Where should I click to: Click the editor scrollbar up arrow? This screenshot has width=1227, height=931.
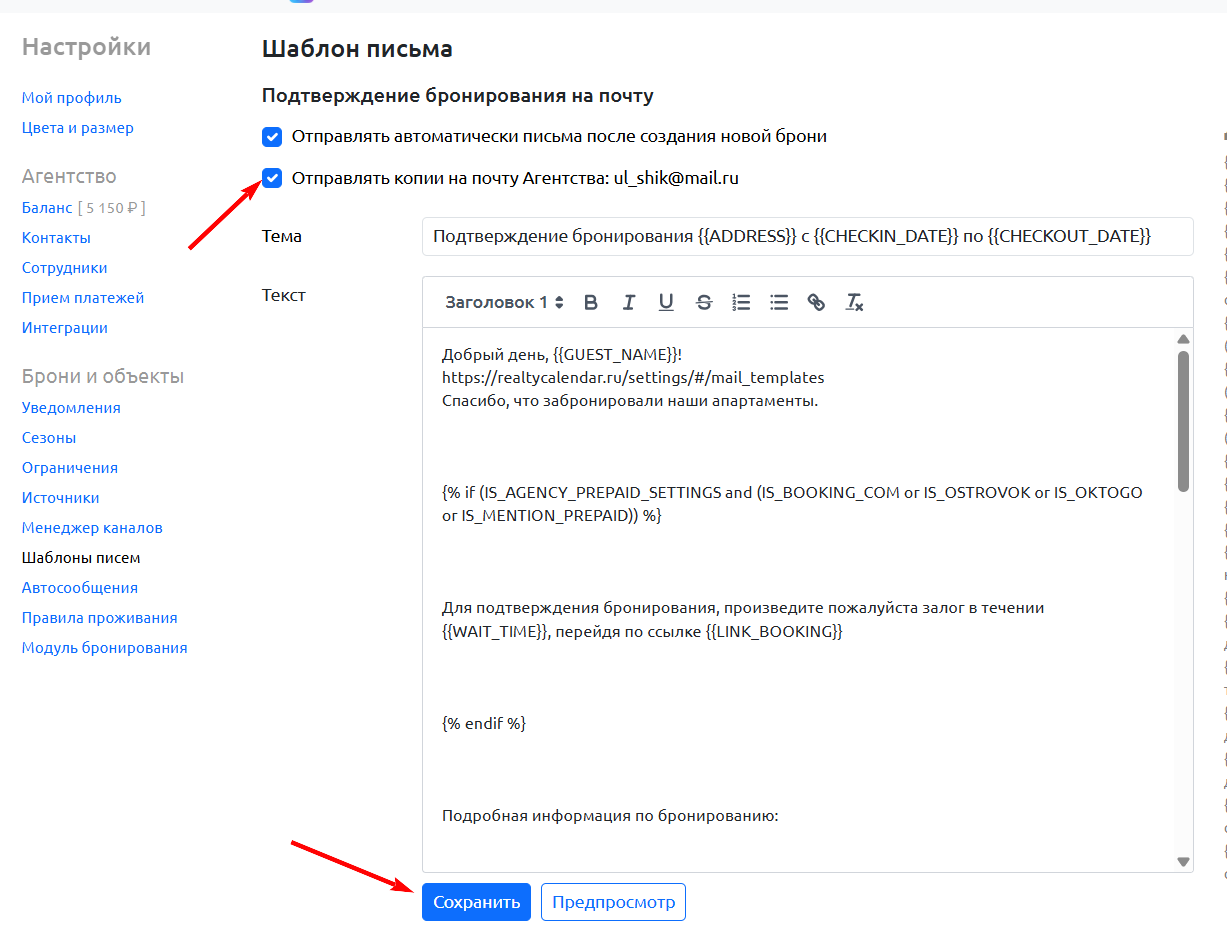1184,339
